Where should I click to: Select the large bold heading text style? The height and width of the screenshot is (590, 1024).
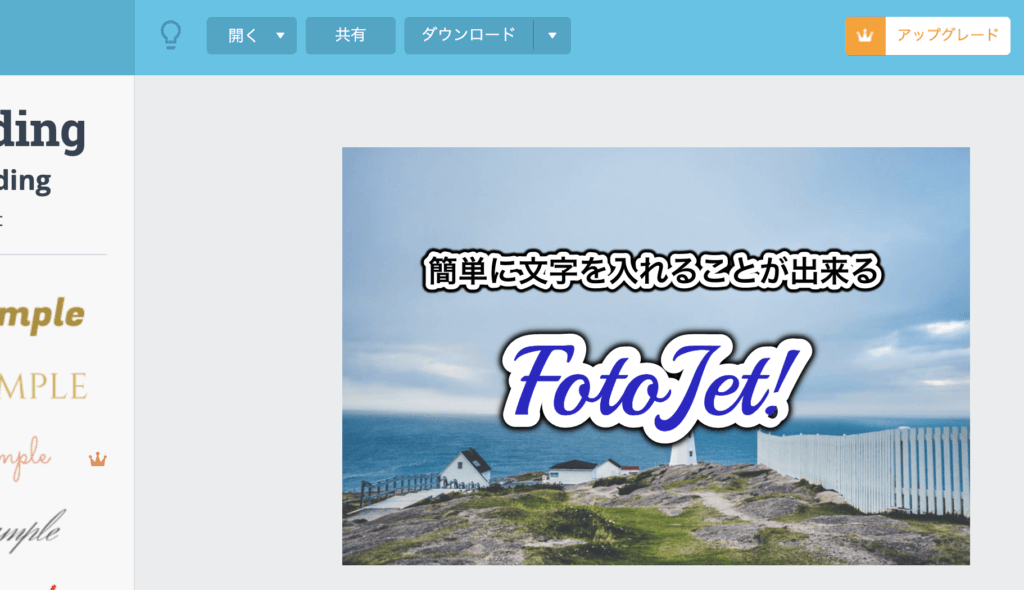pos(43,130)
